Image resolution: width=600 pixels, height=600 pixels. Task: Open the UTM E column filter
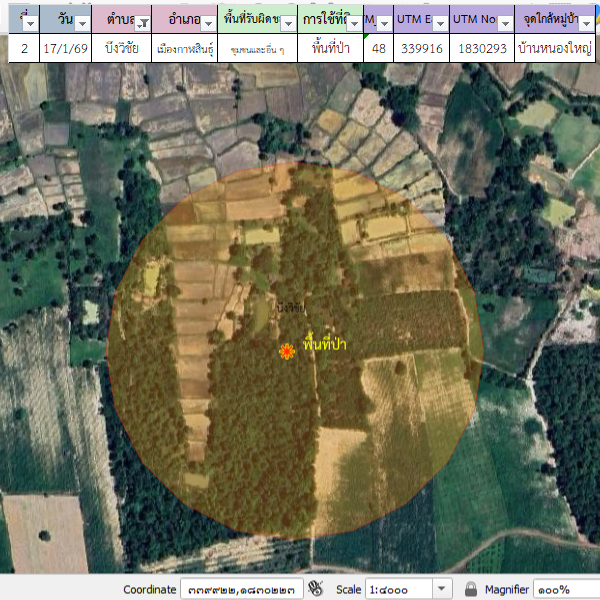point(437,22)
